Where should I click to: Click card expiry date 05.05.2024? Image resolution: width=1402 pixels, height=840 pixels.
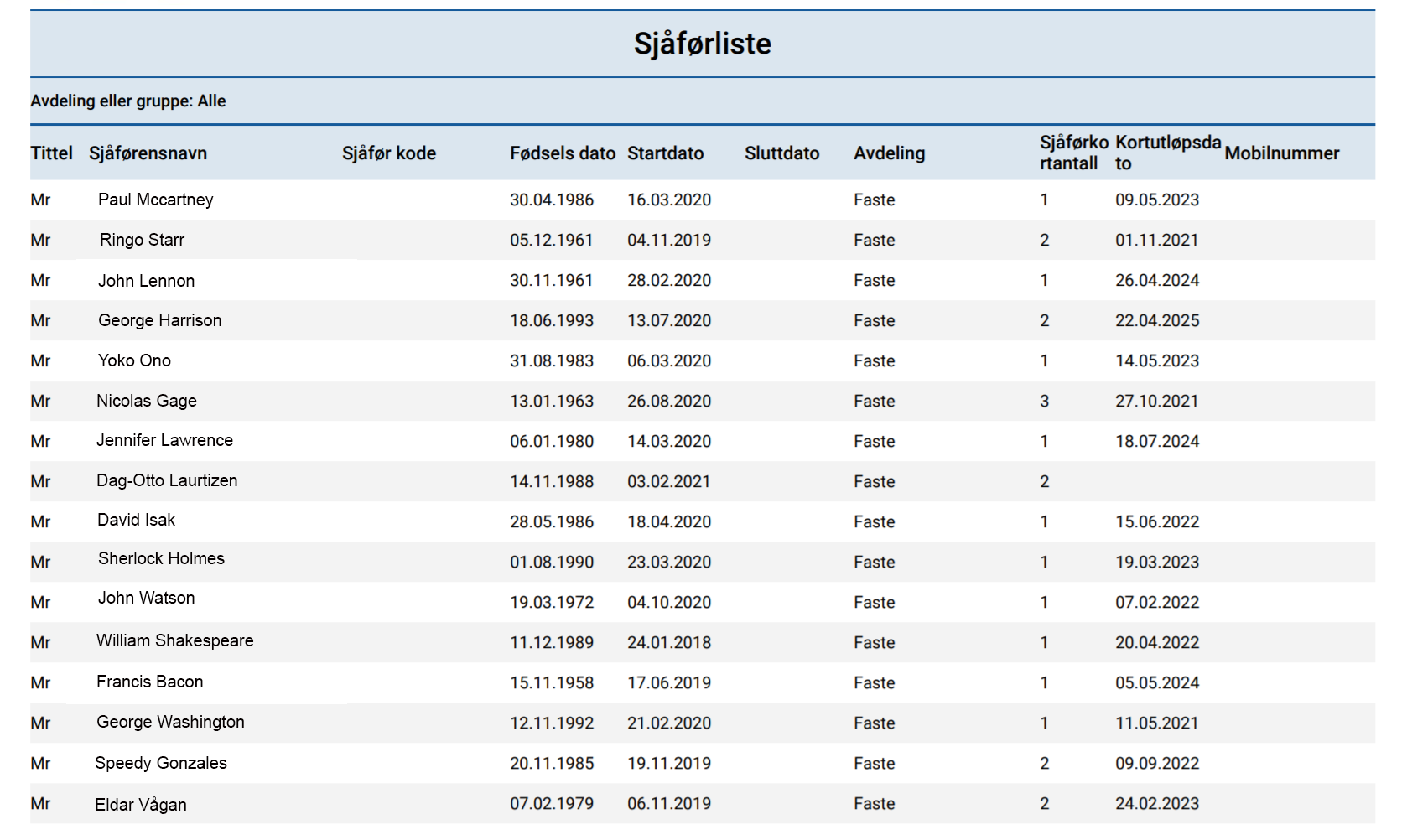pos(1157,682)
